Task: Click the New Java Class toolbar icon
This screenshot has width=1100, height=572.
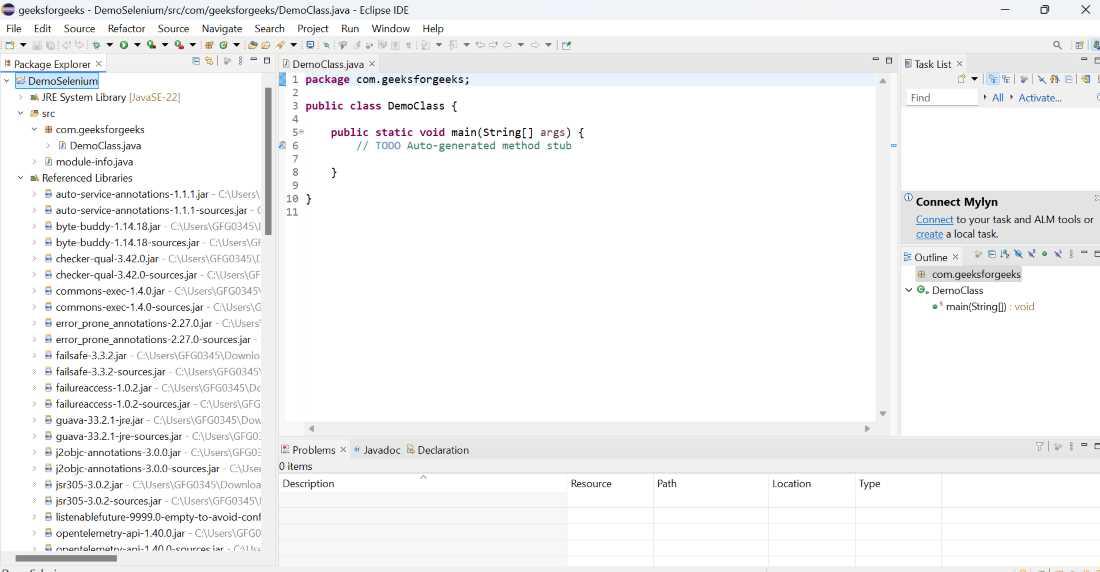Action: 223,45
